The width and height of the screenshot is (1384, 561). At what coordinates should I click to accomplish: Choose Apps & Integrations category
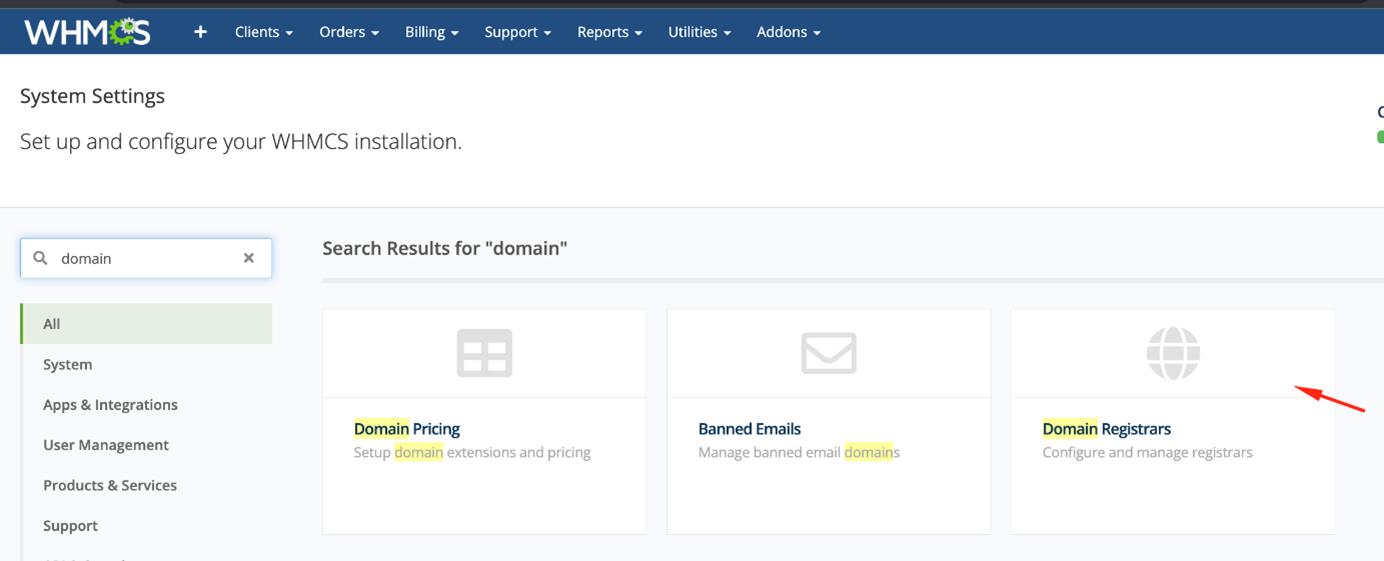(110, 405)
